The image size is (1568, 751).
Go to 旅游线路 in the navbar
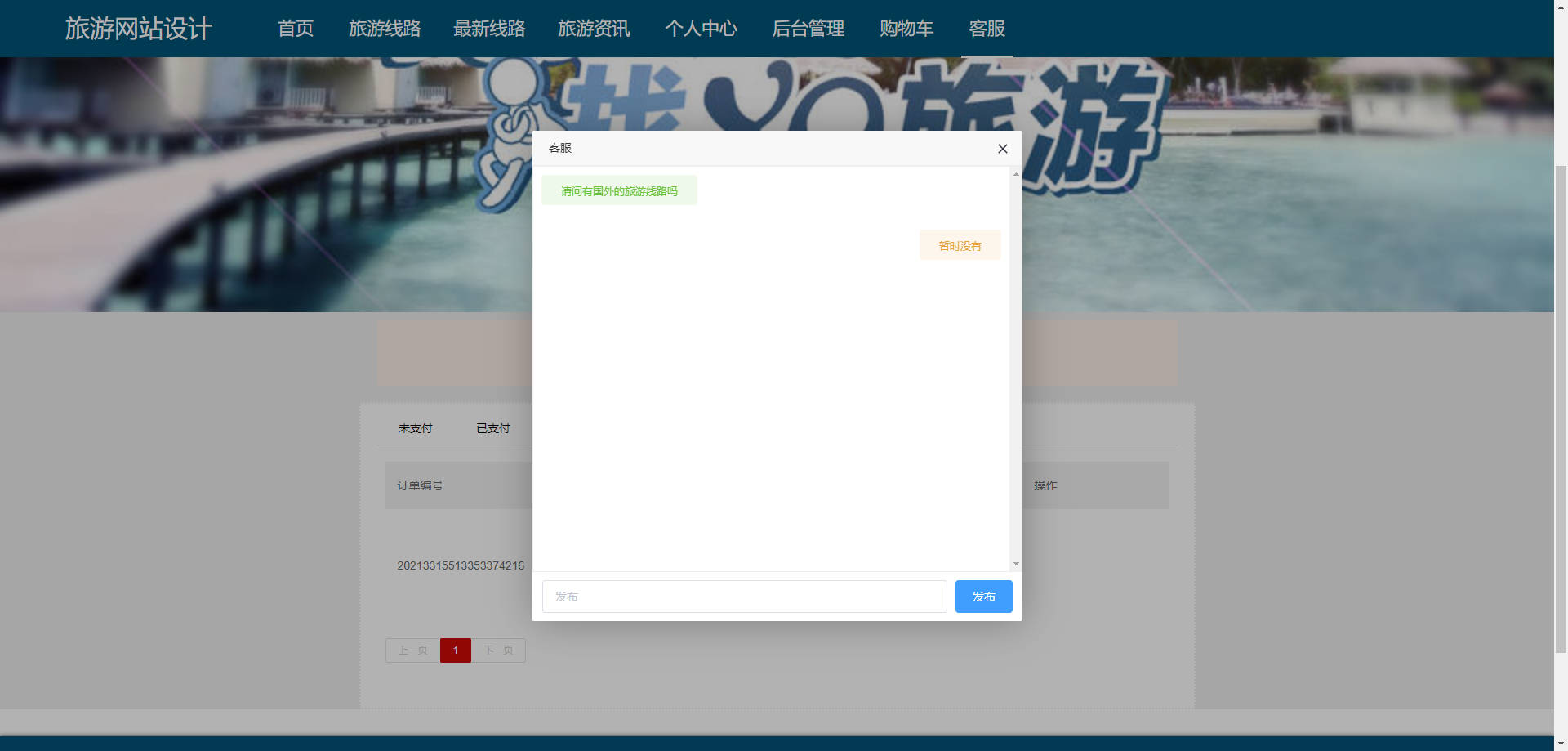tap(385, 29)
